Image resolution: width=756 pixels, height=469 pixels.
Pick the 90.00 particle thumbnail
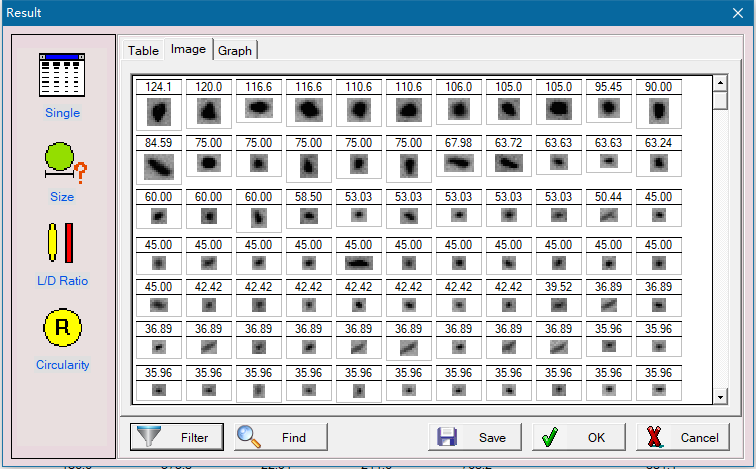click(x=658, y=110)
